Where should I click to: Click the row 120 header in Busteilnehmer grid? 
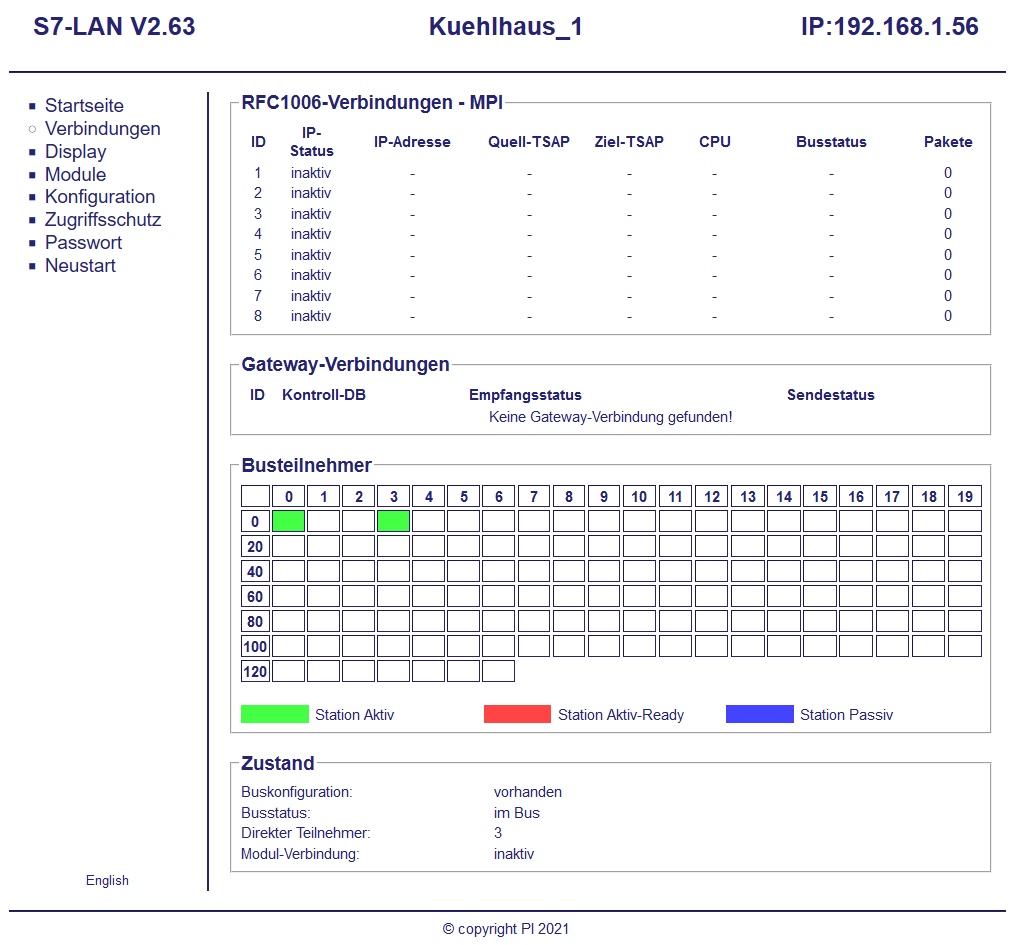pyautogui.click(x=255, y=671)
